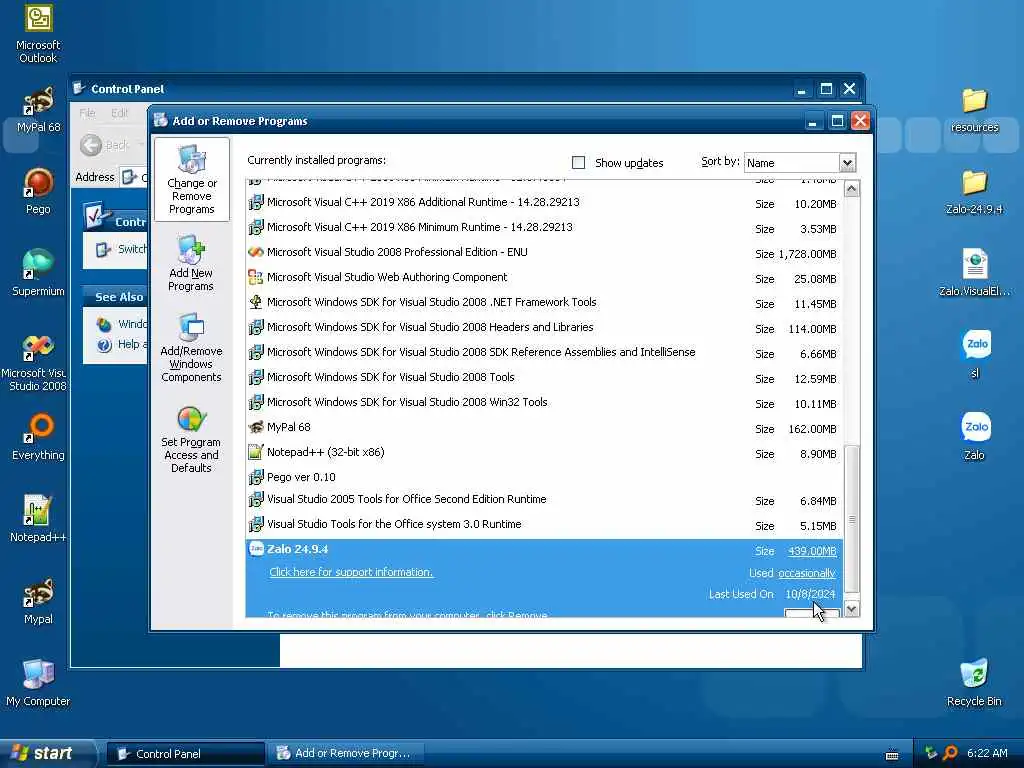
Task: Select resources folder on desktop
Action: coord(974,110)
